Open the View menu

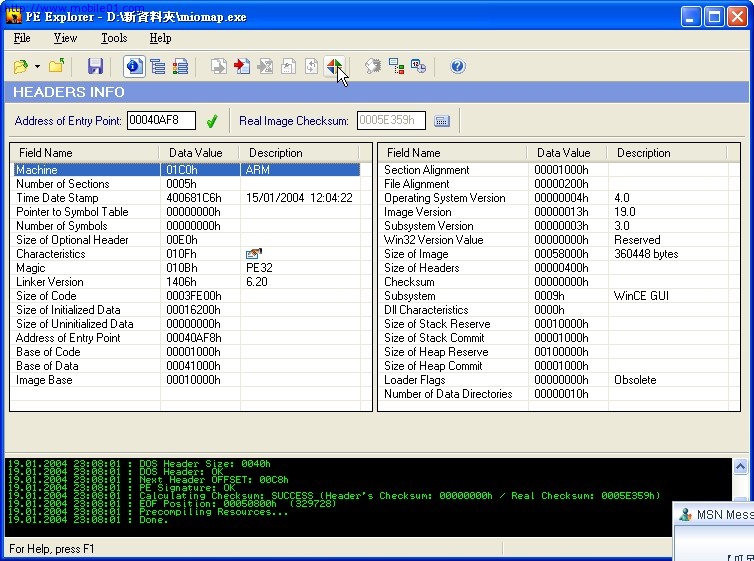(65, 38)
